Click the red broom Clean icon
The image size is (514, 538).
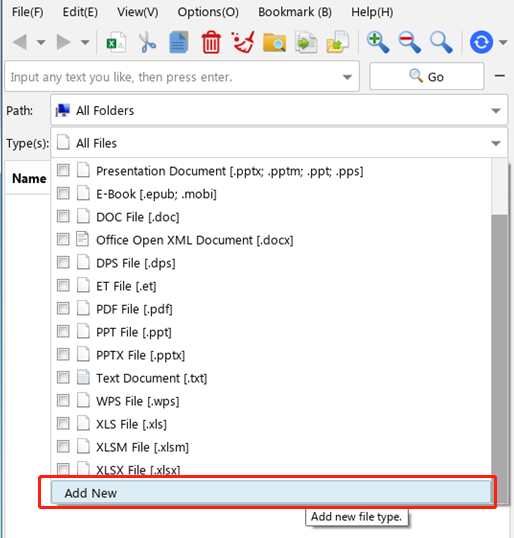243,42
